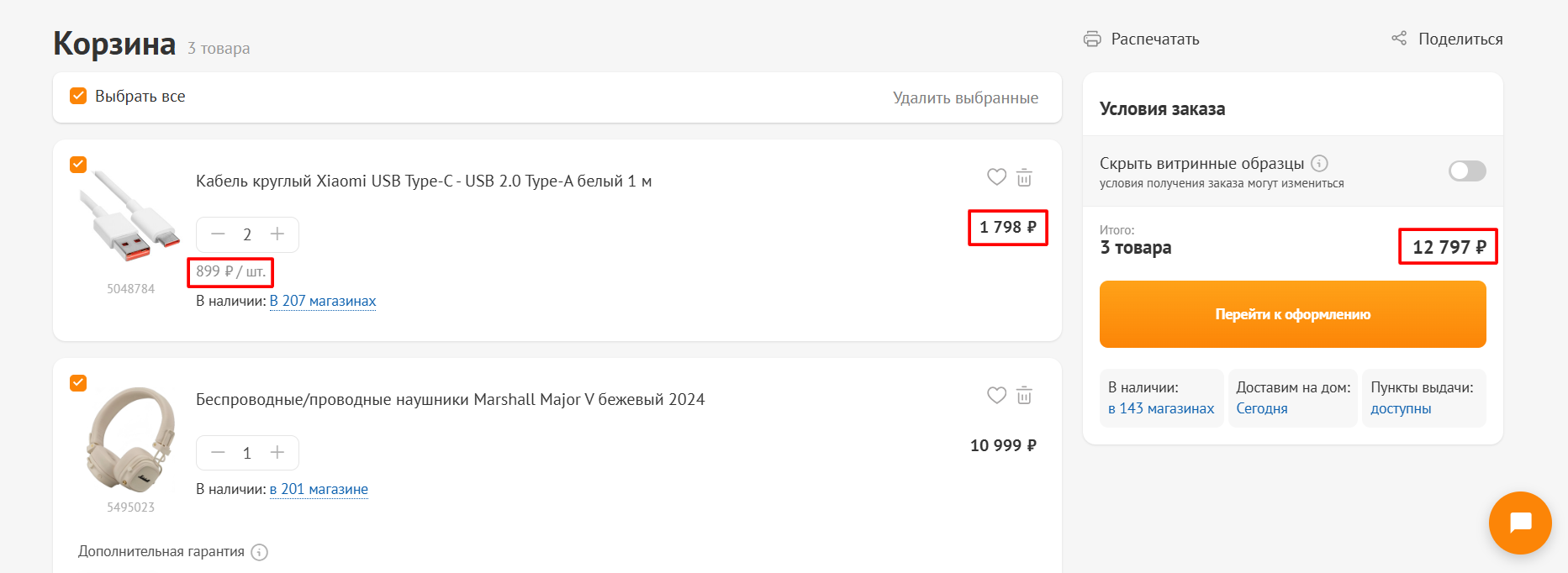Click the share icon next to Поделиться

1399,39
